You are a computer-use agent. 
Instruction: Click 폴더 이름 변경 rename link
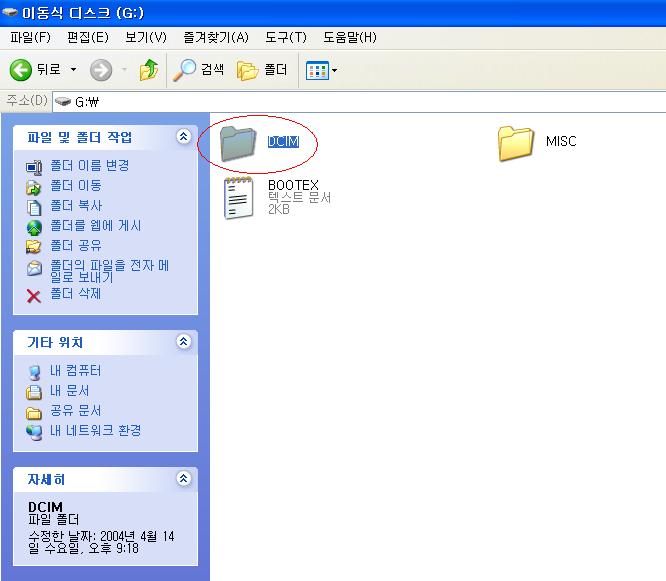tap(90, 166)
